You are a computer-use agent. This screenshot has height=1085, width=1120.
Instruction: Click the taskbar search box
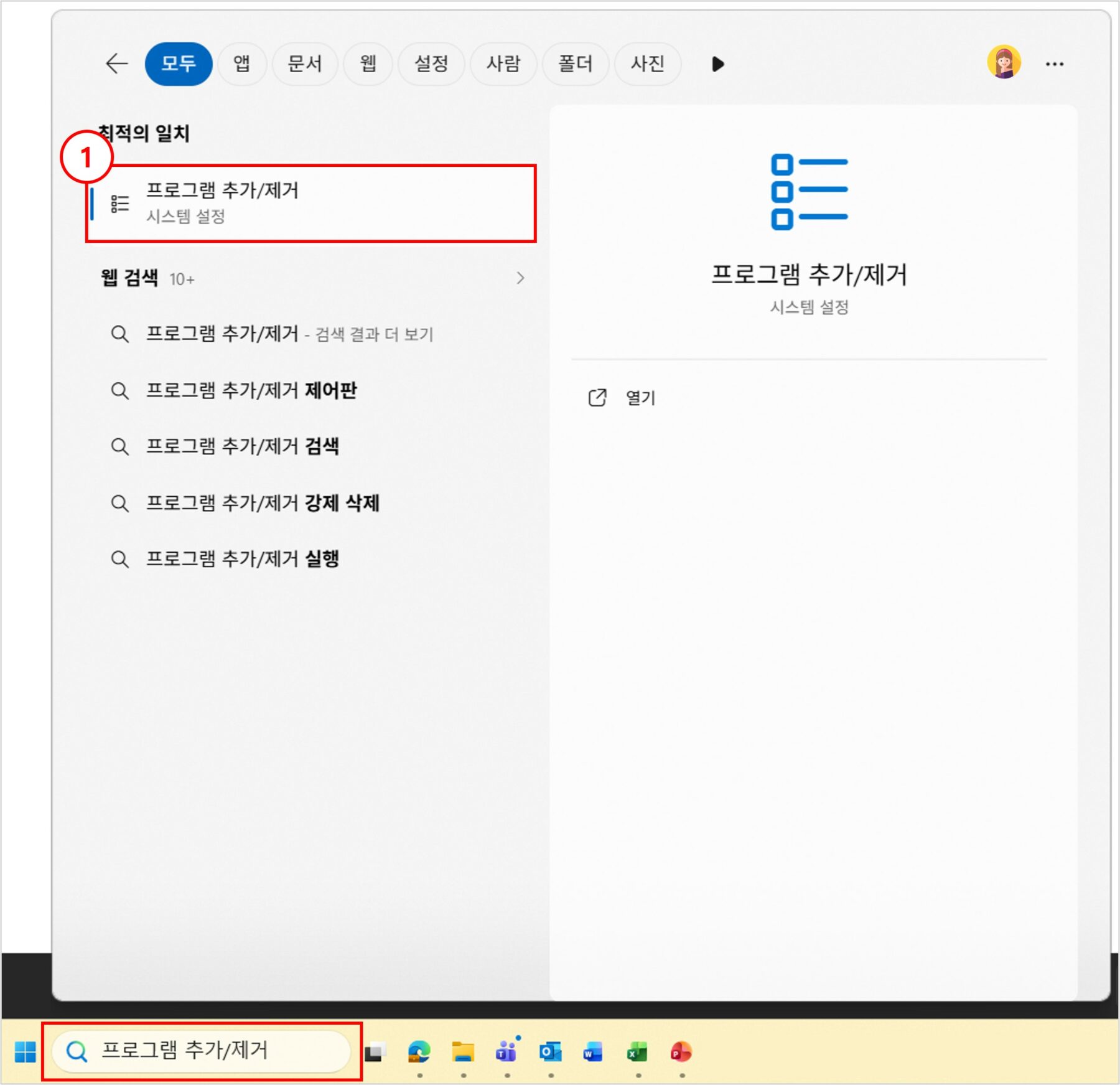point(202,1051)
